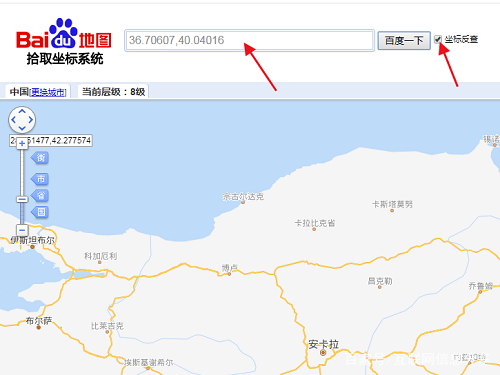
Task: Jump to province level 省 tag
Action: [40, 195]
